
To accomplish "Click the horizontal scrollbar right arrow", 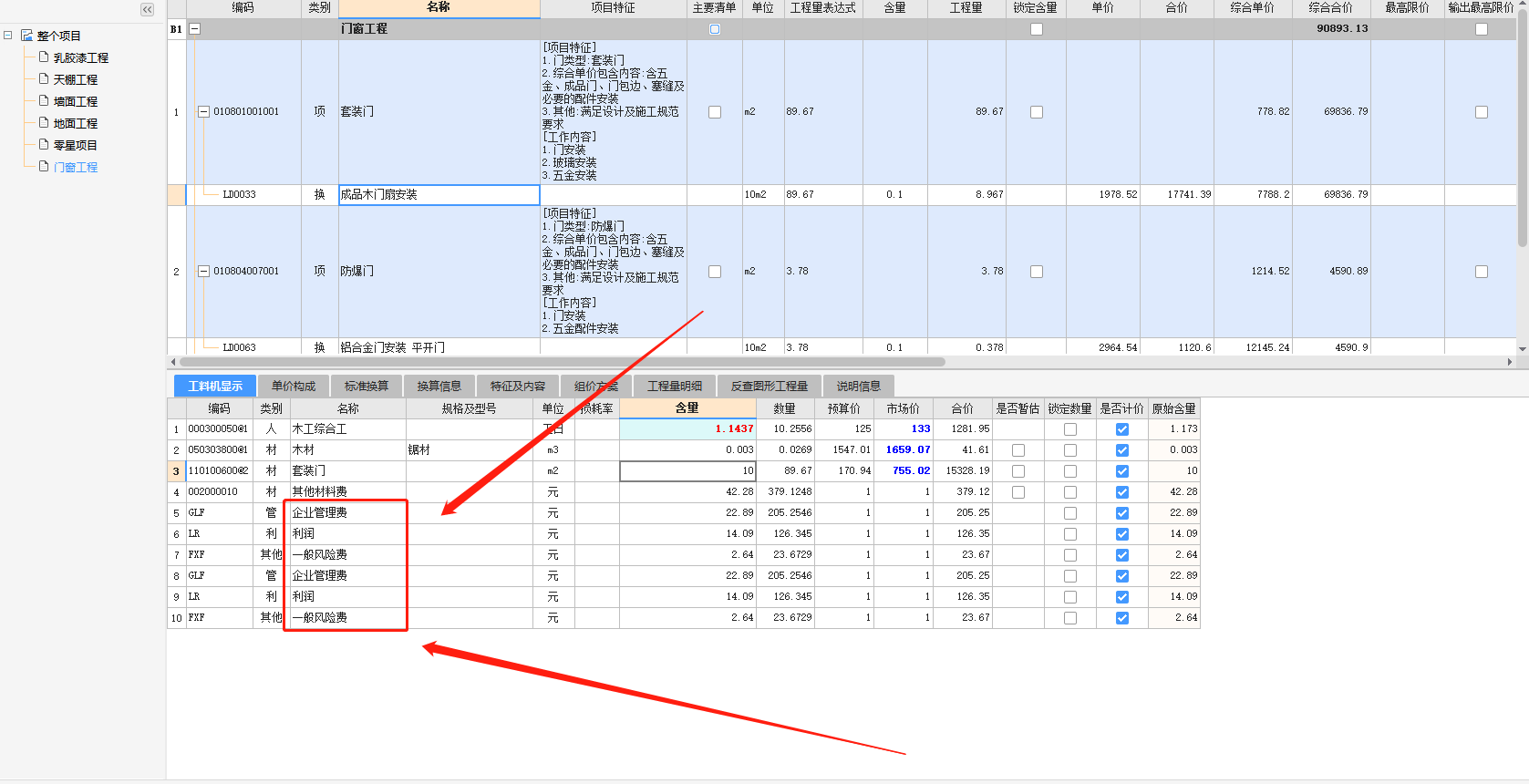I will 1510,362.
